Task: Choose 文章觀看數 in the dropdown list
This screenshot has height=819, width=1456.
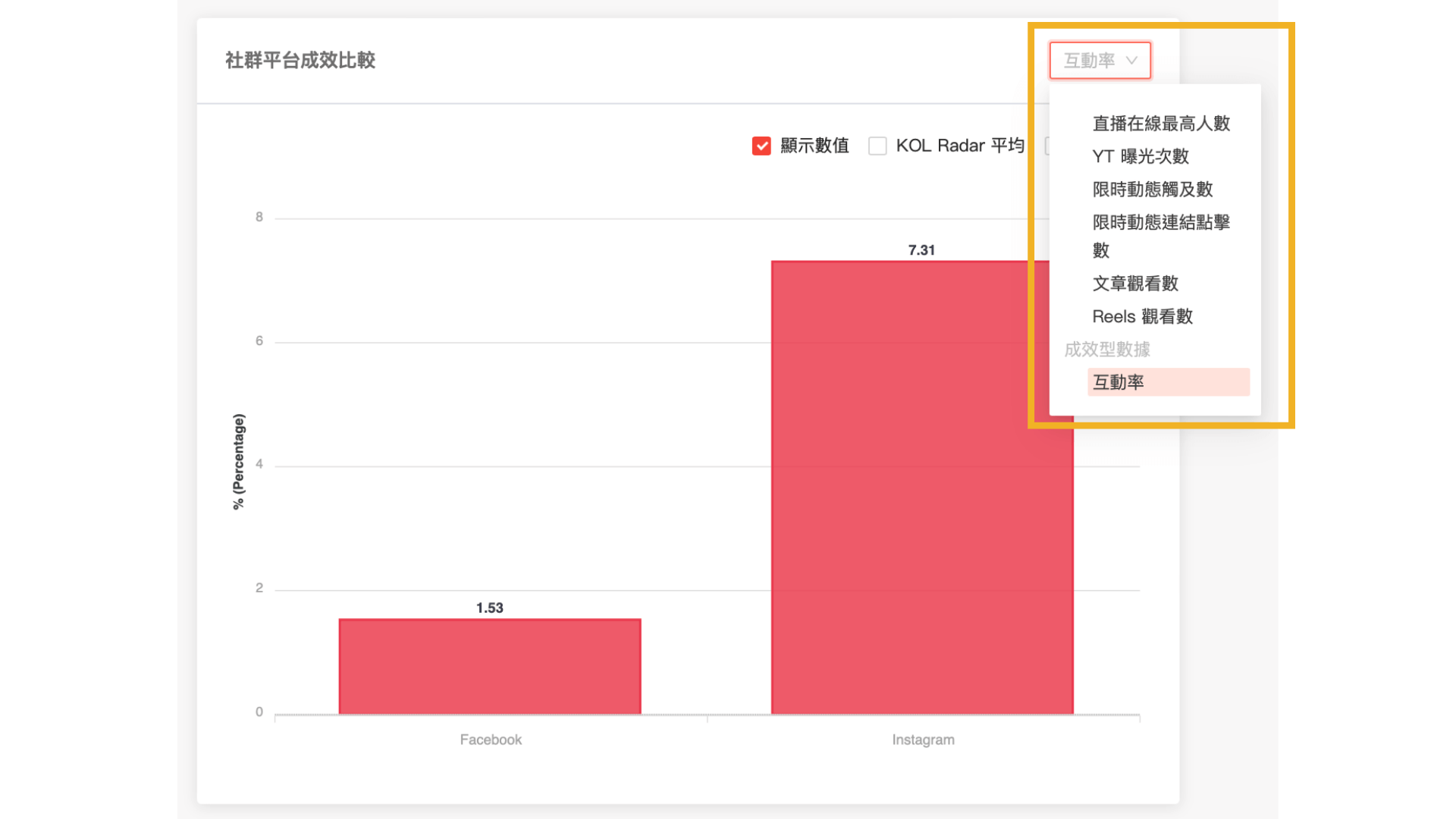Action: [1134, 284]
